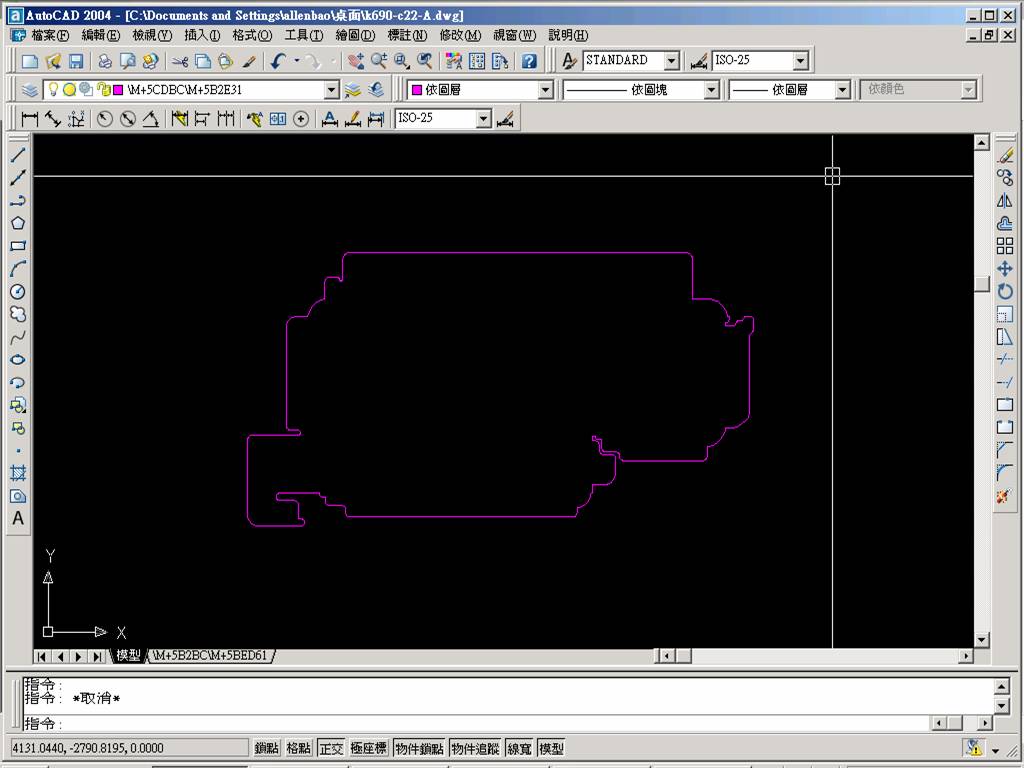The image size is (1024, 768).
Task: Click the horizontal scrollbar thumb of drawing
Action: [x=683, y=655]
